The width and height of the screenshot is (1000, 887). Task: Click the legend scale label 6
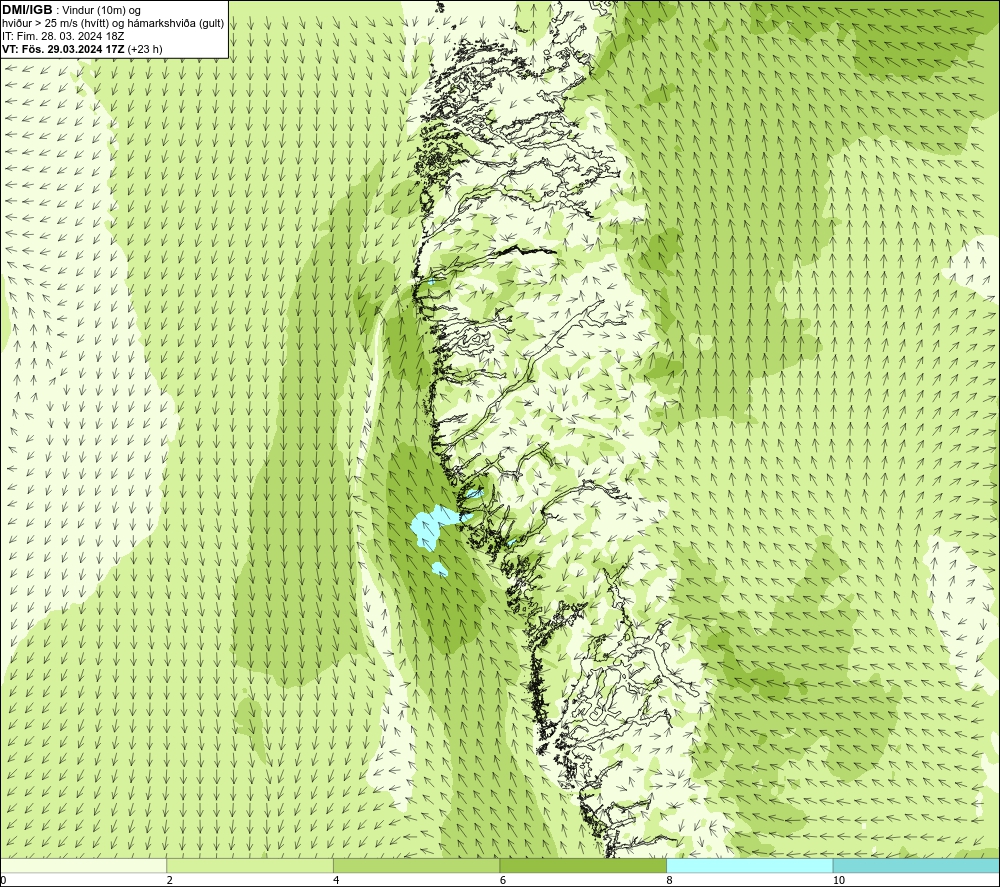pyautogui.click(x=503, y=881)
